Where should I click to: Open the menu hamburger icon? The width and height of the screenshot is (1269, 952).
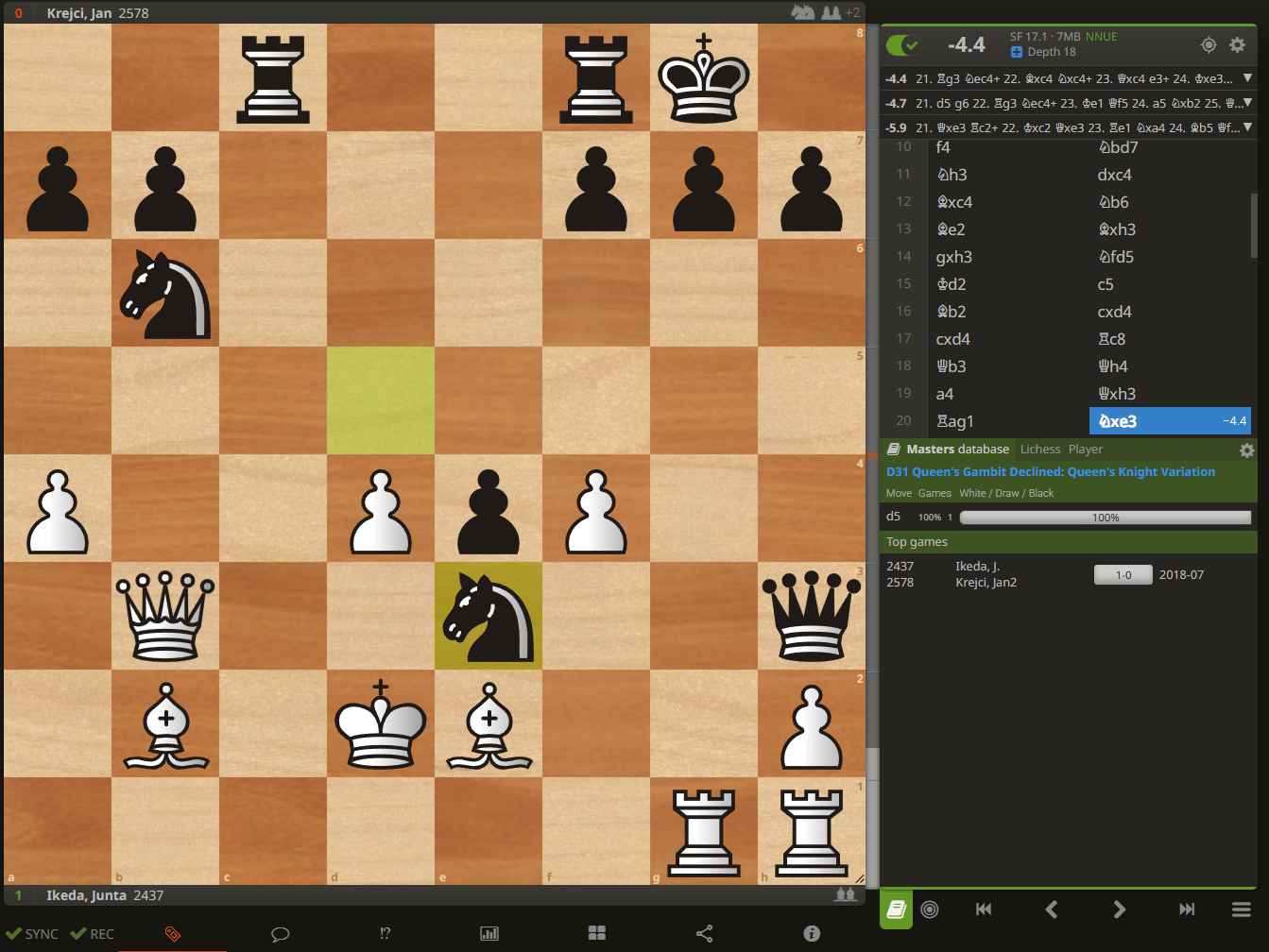1242,909
